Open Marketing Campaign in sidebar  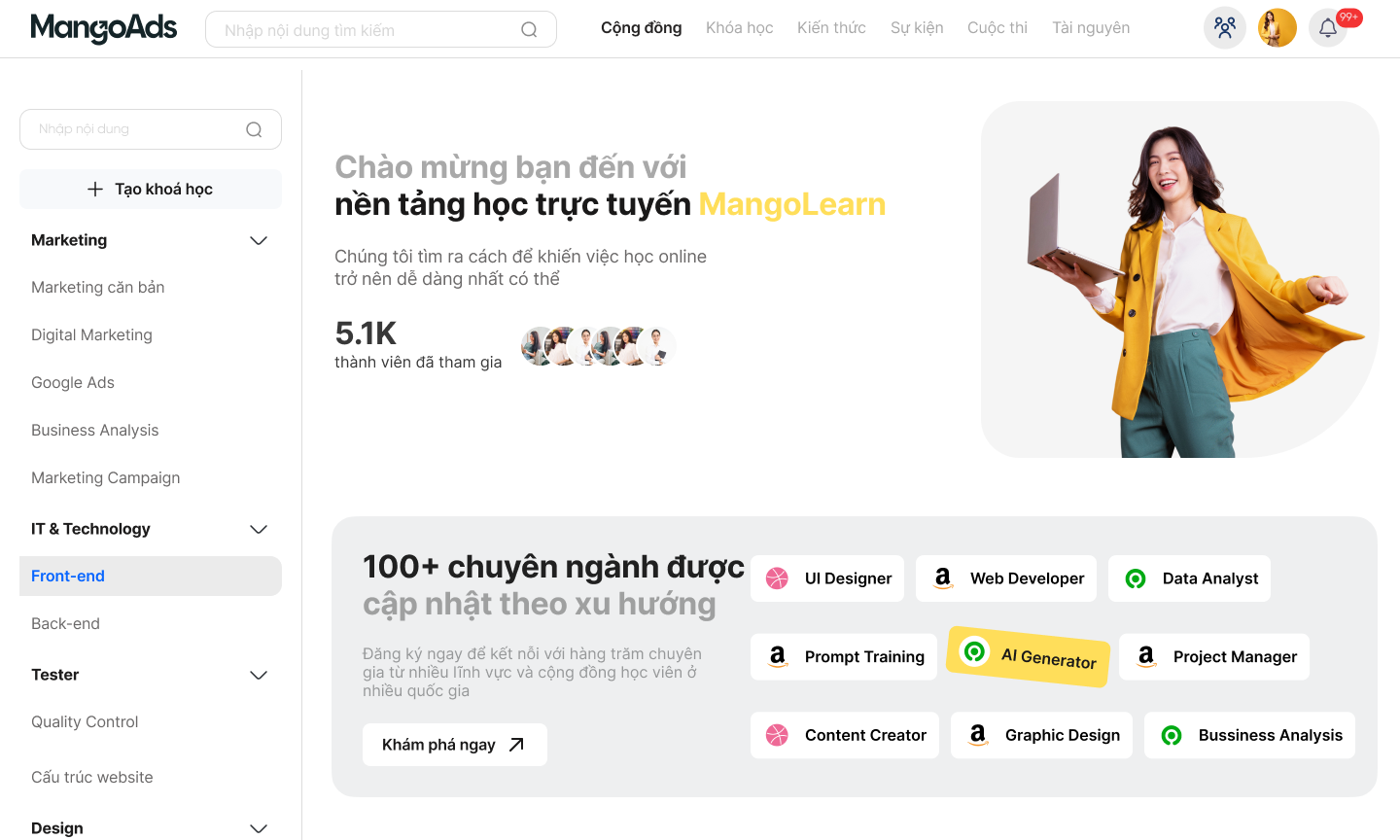[106, 478]
